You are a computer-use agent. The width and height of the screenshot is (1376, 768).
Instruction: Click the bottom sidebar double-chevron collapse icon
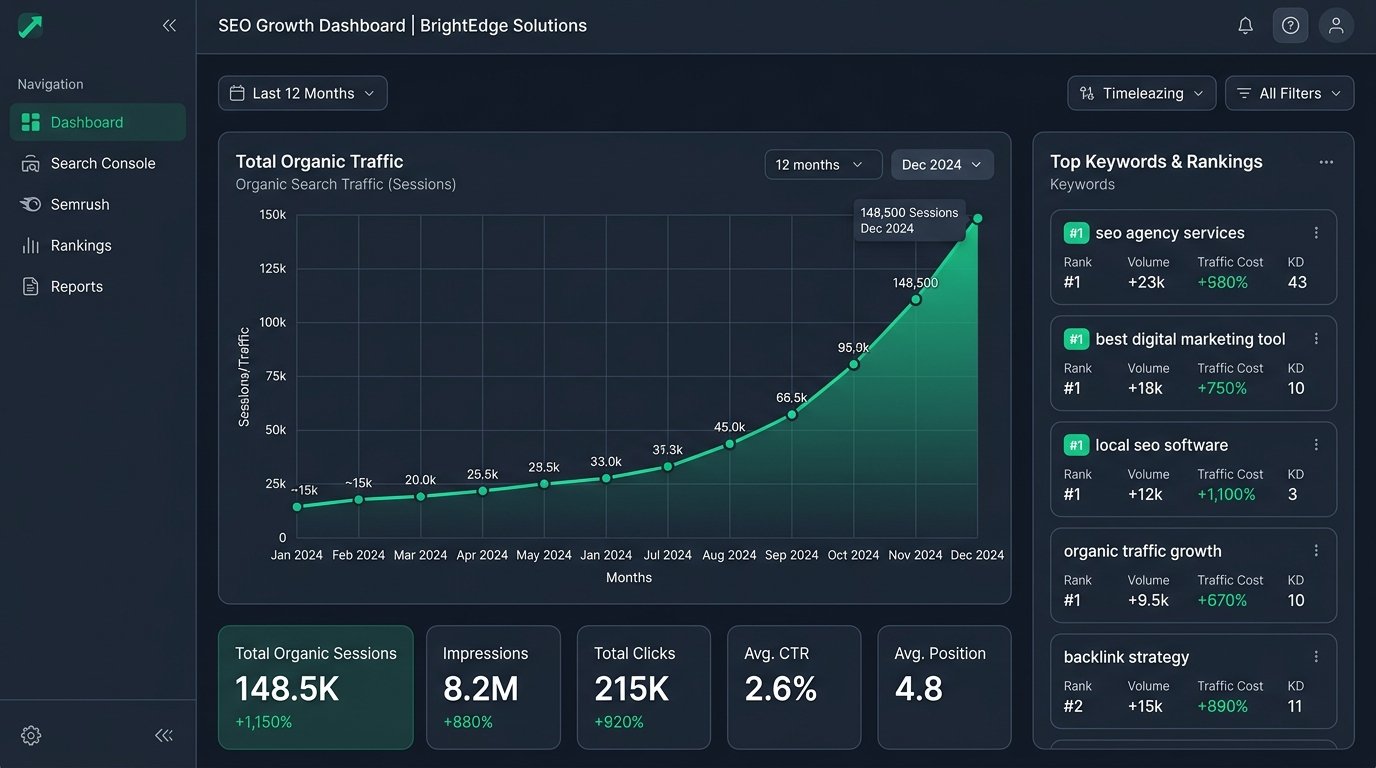[x=164, y=736]
